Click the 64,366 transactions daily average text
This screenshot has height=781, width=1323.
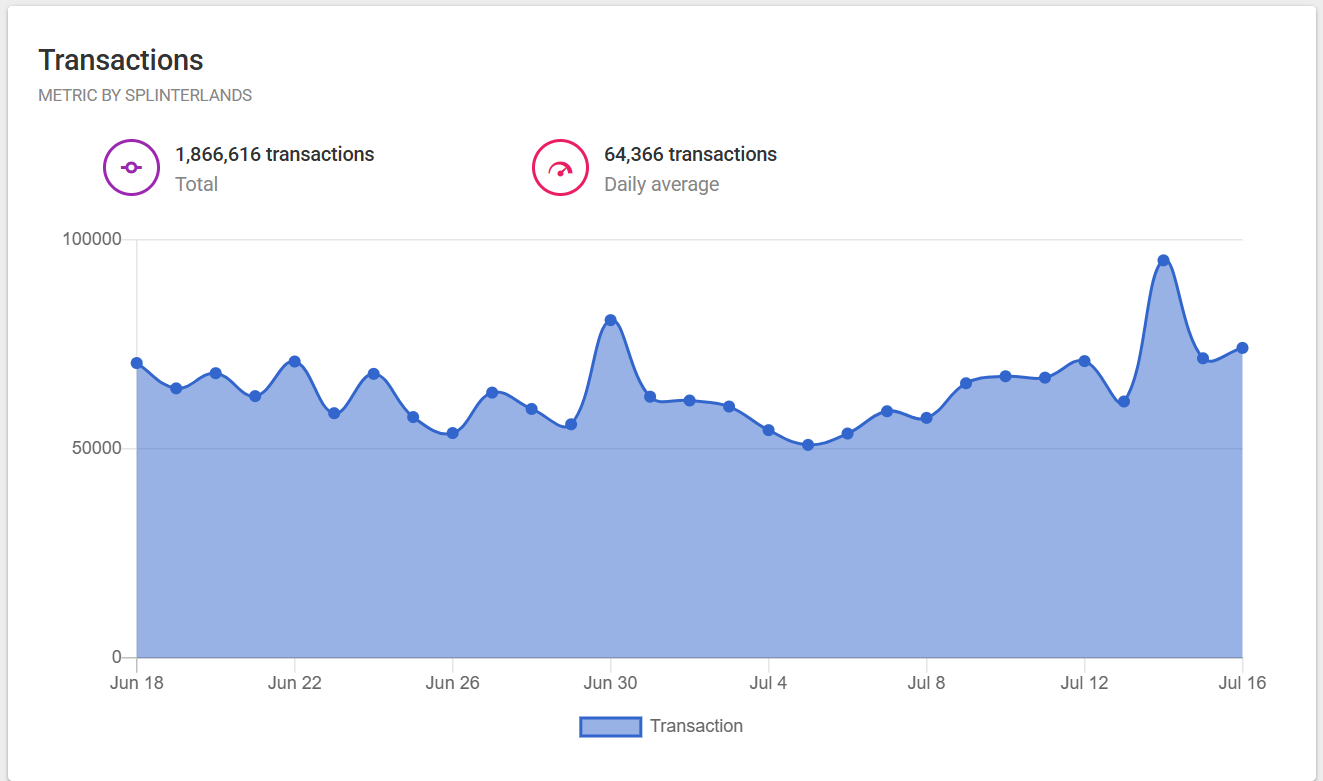pyautogui.click(x=691, y=154)
